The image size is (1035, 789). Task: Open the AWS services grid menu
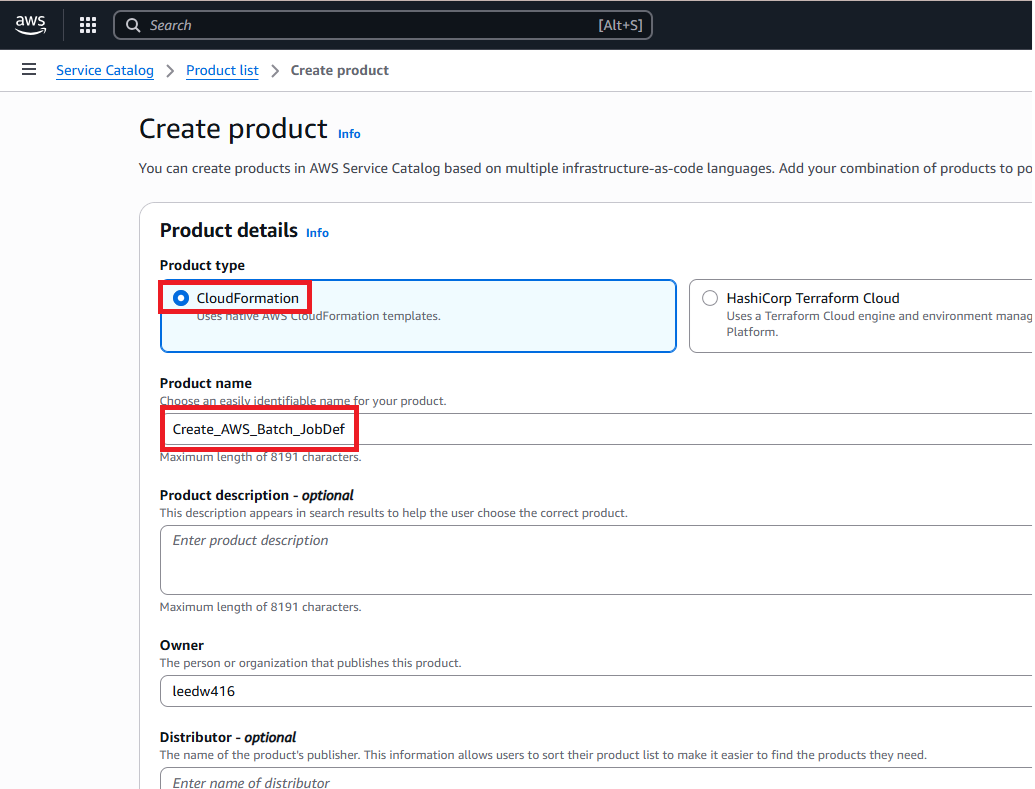[x=88, y=25]
